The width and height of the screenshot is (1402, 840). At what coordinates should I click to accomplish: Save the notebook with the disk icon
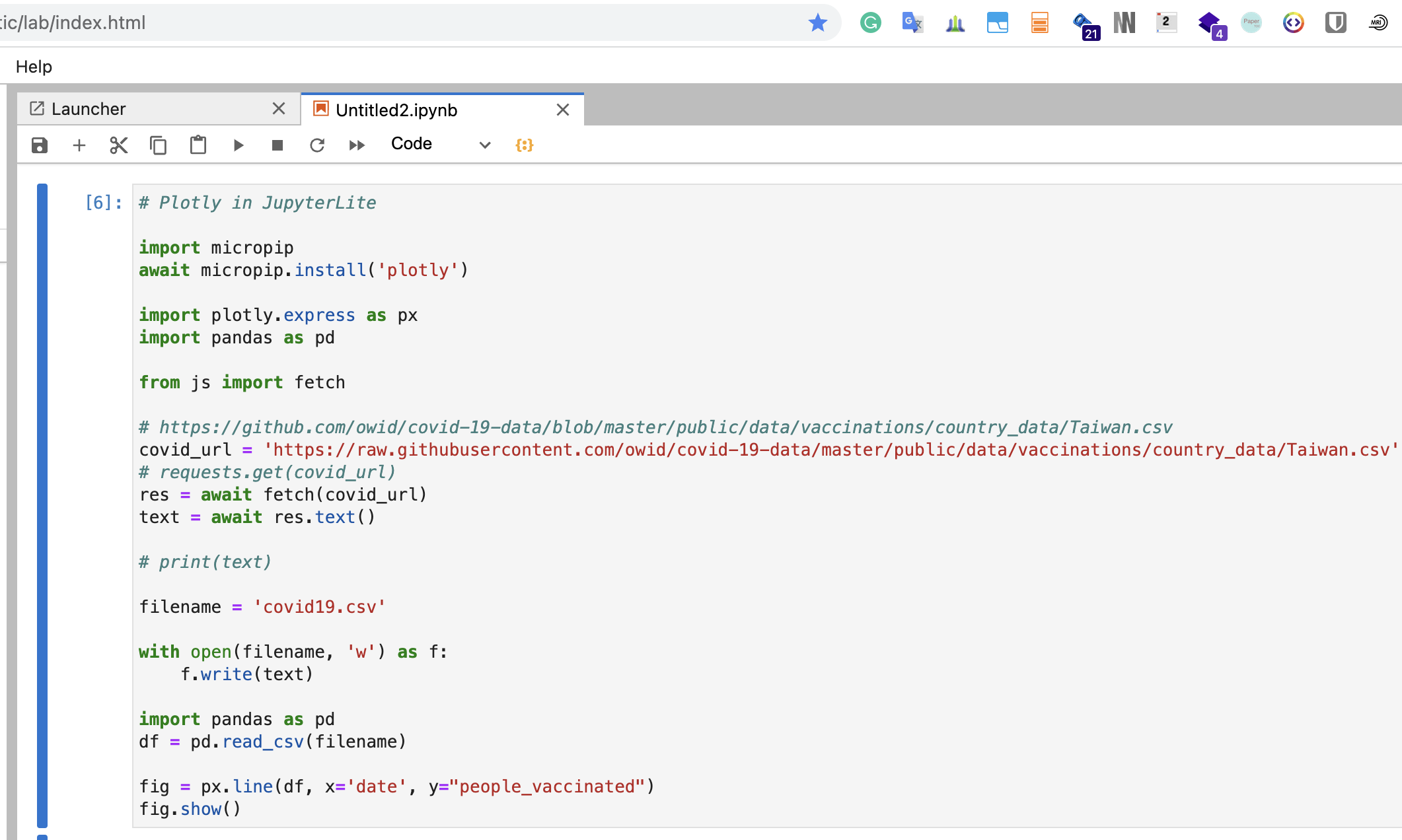(40, 145)
